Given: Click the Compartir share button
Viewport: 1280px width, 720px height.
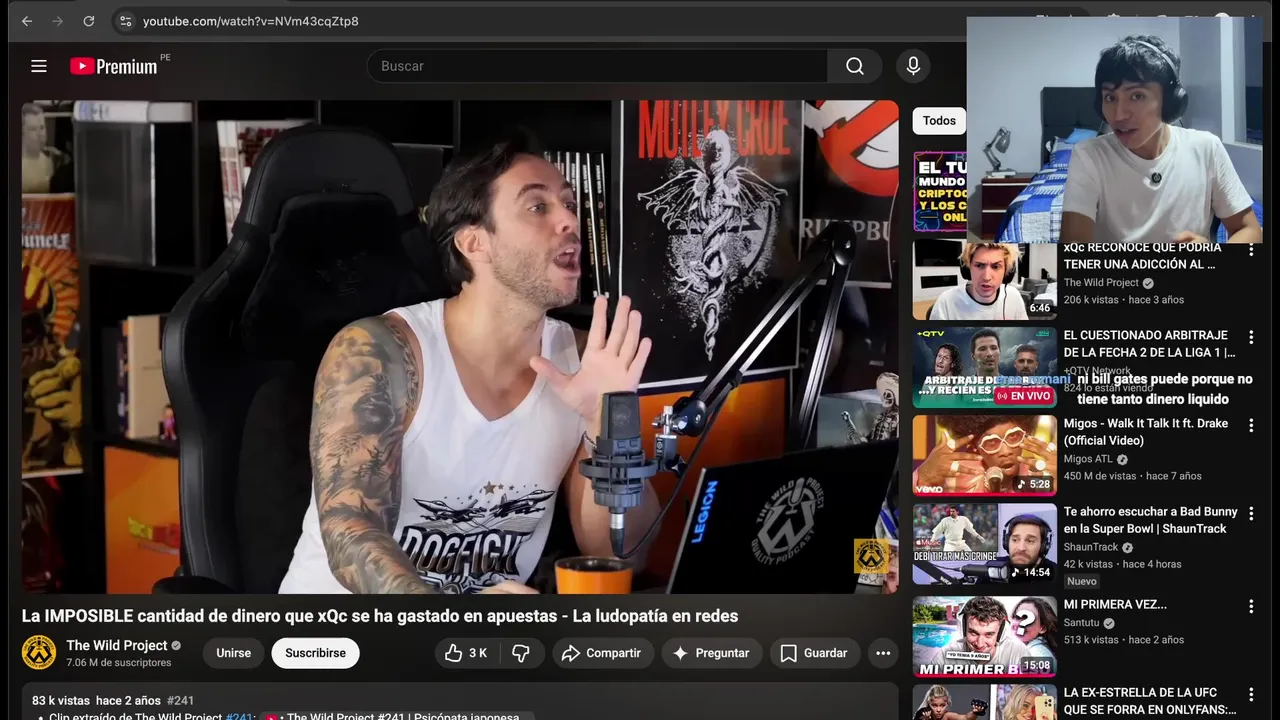Looking at the screenshot, I should pos(602,653).
